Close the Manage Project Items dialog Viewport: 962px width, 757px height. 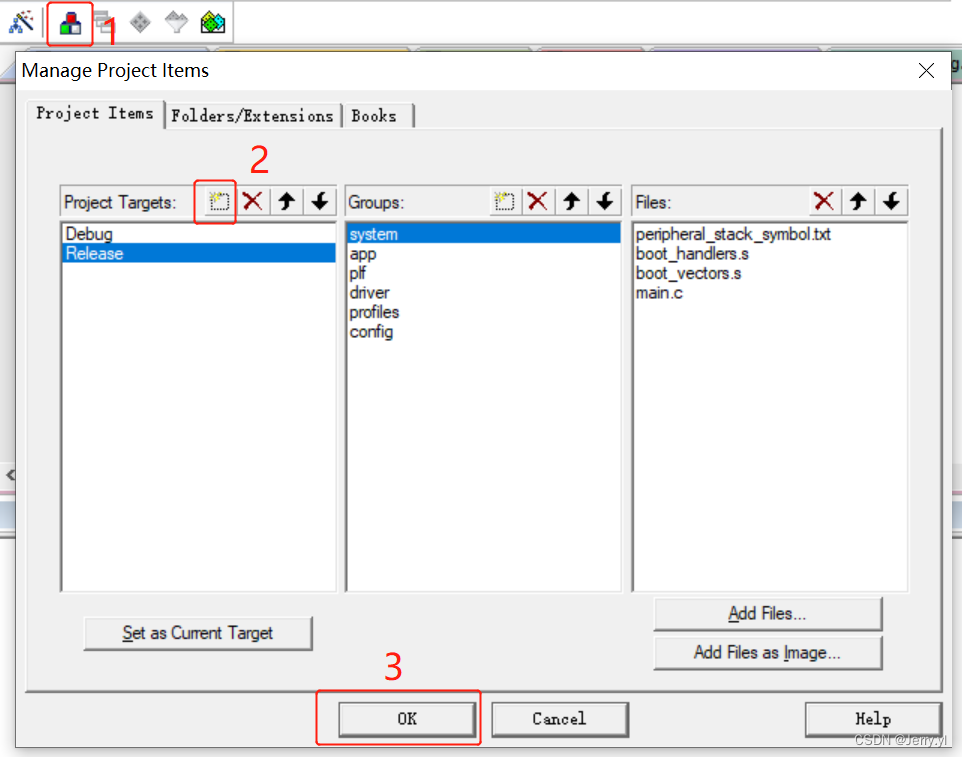tap(926, 71)
